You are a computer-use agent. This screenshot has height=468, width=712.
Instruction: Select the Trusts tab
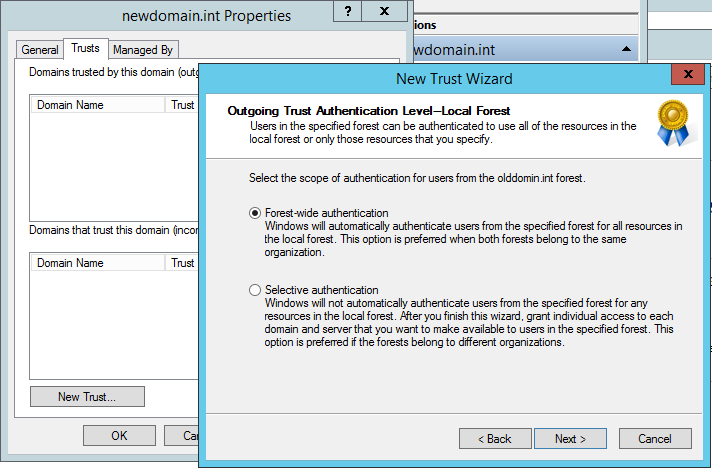(x=85, y=48)
